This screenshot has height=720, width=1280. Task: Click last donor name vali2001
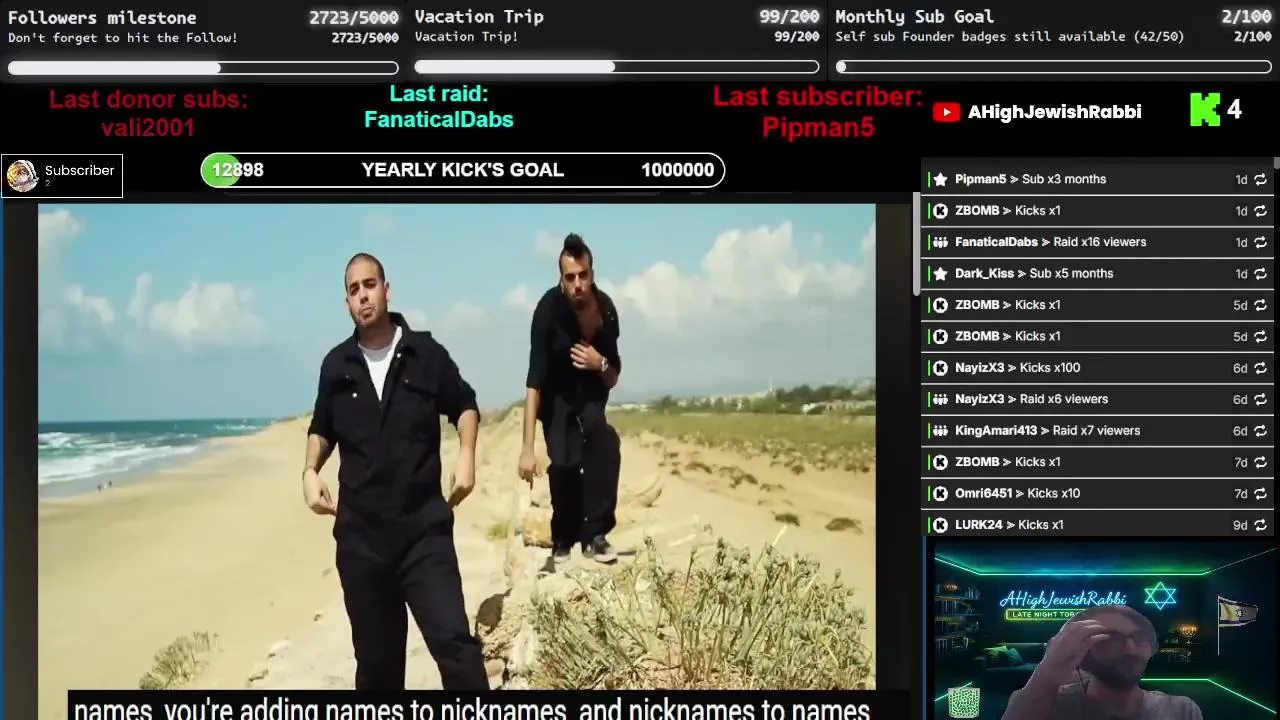click(148, 128)
